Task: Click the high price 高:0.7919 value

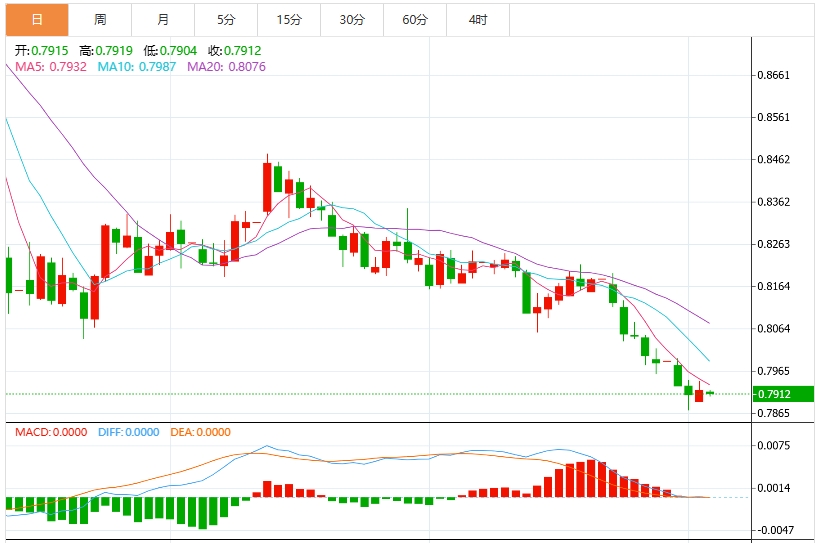Action: click(106, 51)
